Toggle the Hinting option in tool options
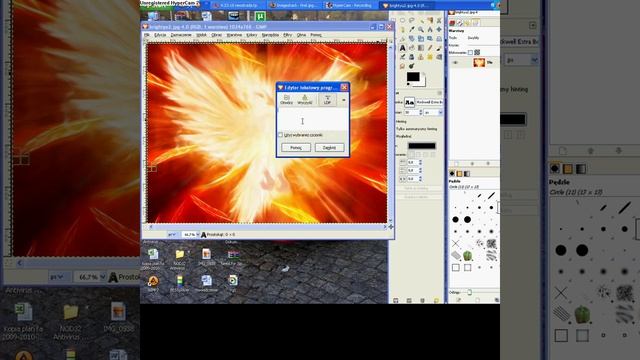Viewport: 640px width, 360px height. (x=401, y=122)
